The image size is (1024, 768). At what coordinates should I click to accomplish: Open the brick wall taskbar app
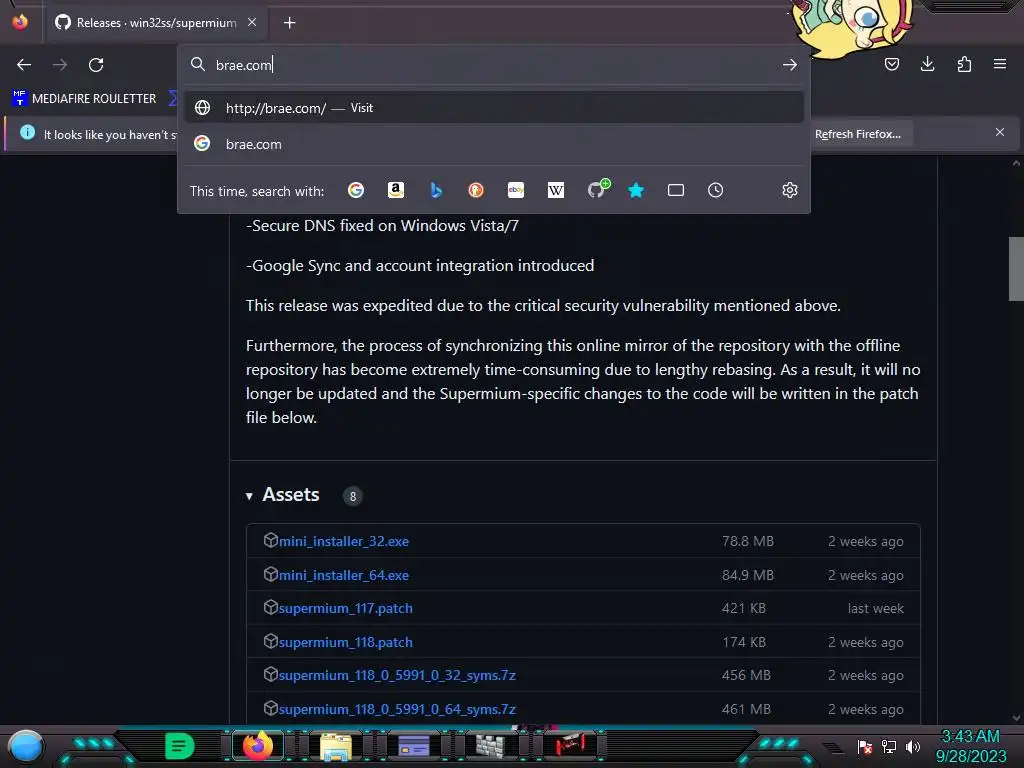[490, 746]
